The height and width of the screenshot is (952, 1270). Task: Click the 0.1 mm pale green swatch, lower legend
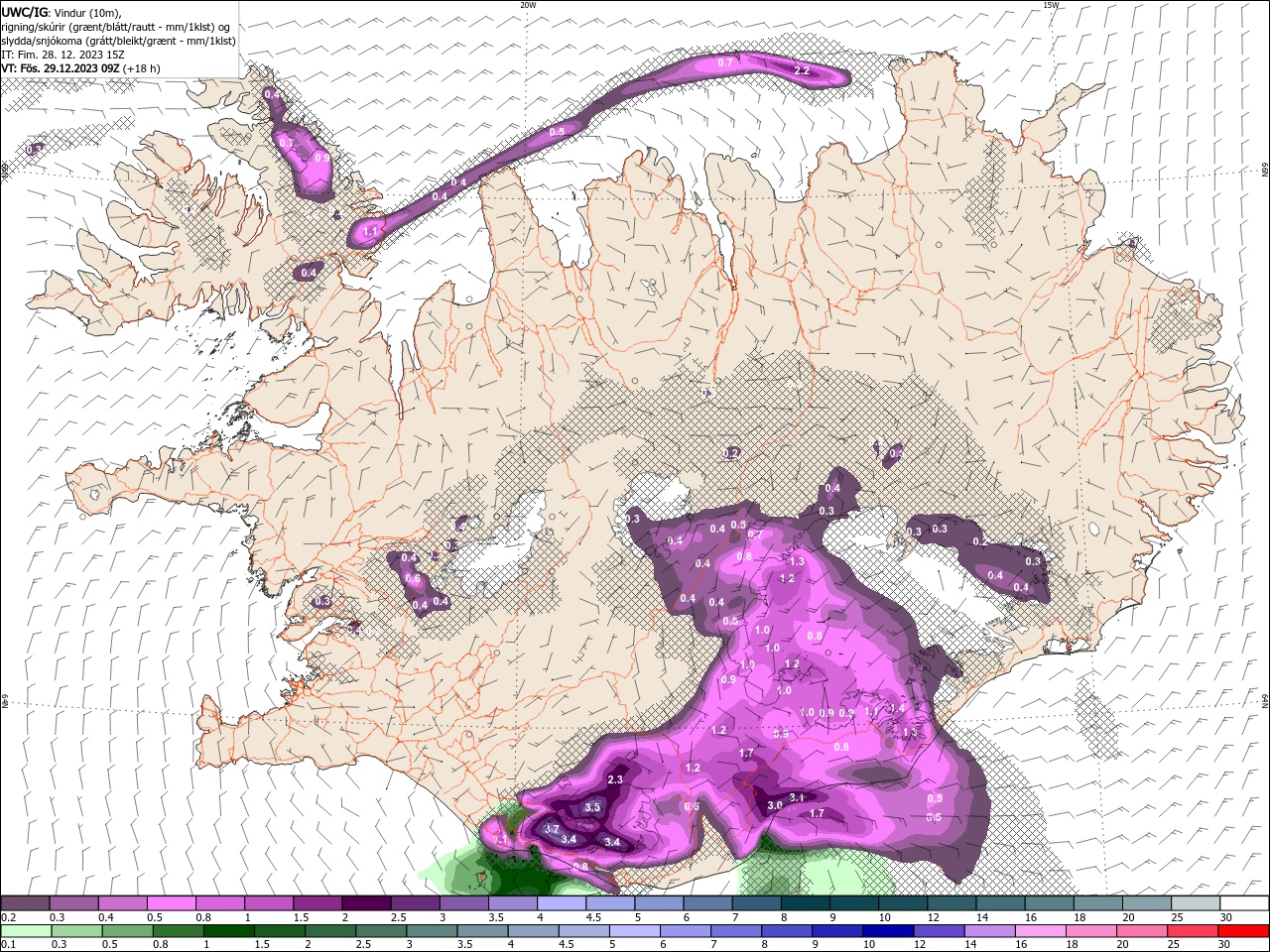(25, 931)
